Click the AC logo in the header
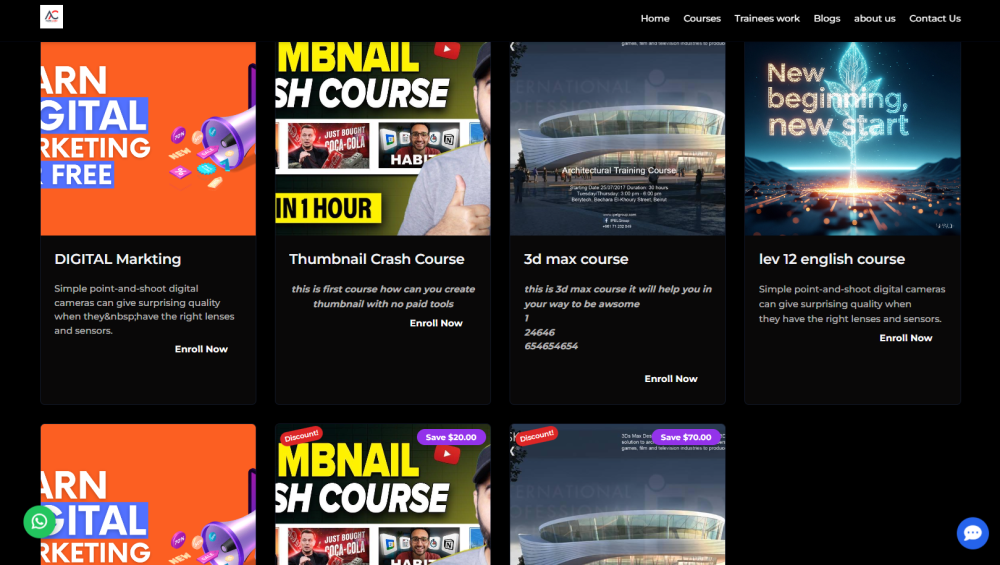The height and width of the screenshot is (565, 1000). coord(51,17)
